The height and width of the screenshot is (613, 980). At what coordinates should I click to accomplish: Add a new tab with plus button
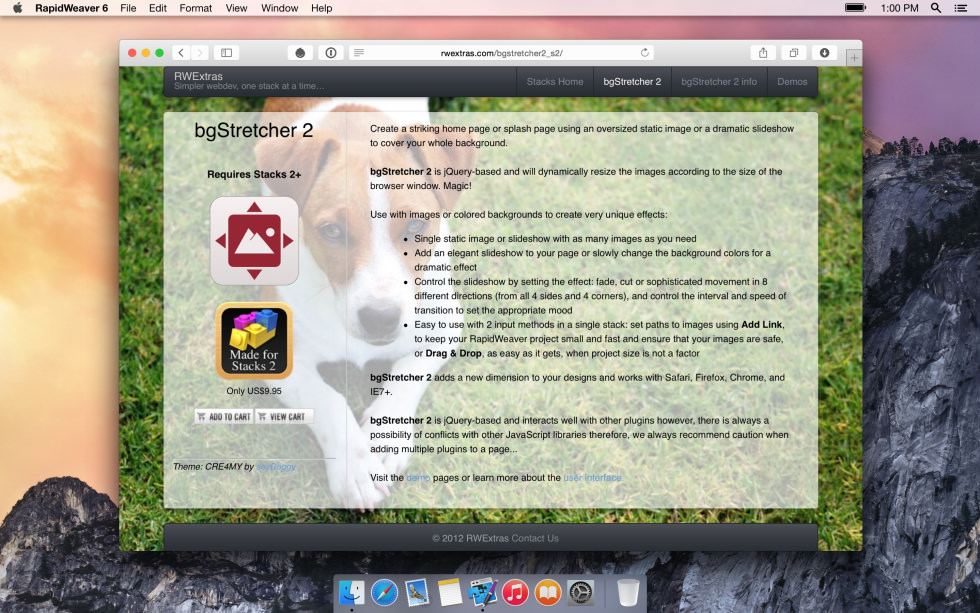coord(854,57)
